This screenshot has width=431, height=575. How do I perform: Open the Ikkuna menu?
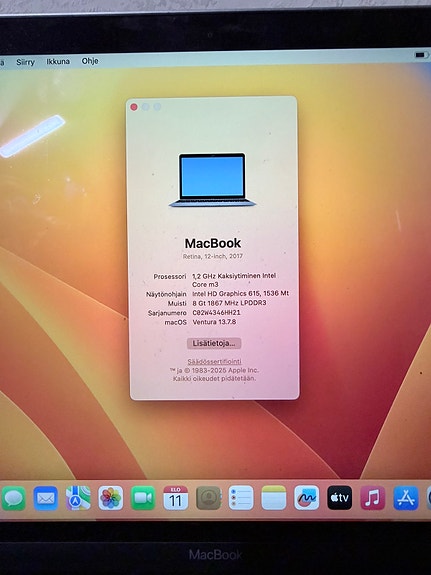click(58, 61)
